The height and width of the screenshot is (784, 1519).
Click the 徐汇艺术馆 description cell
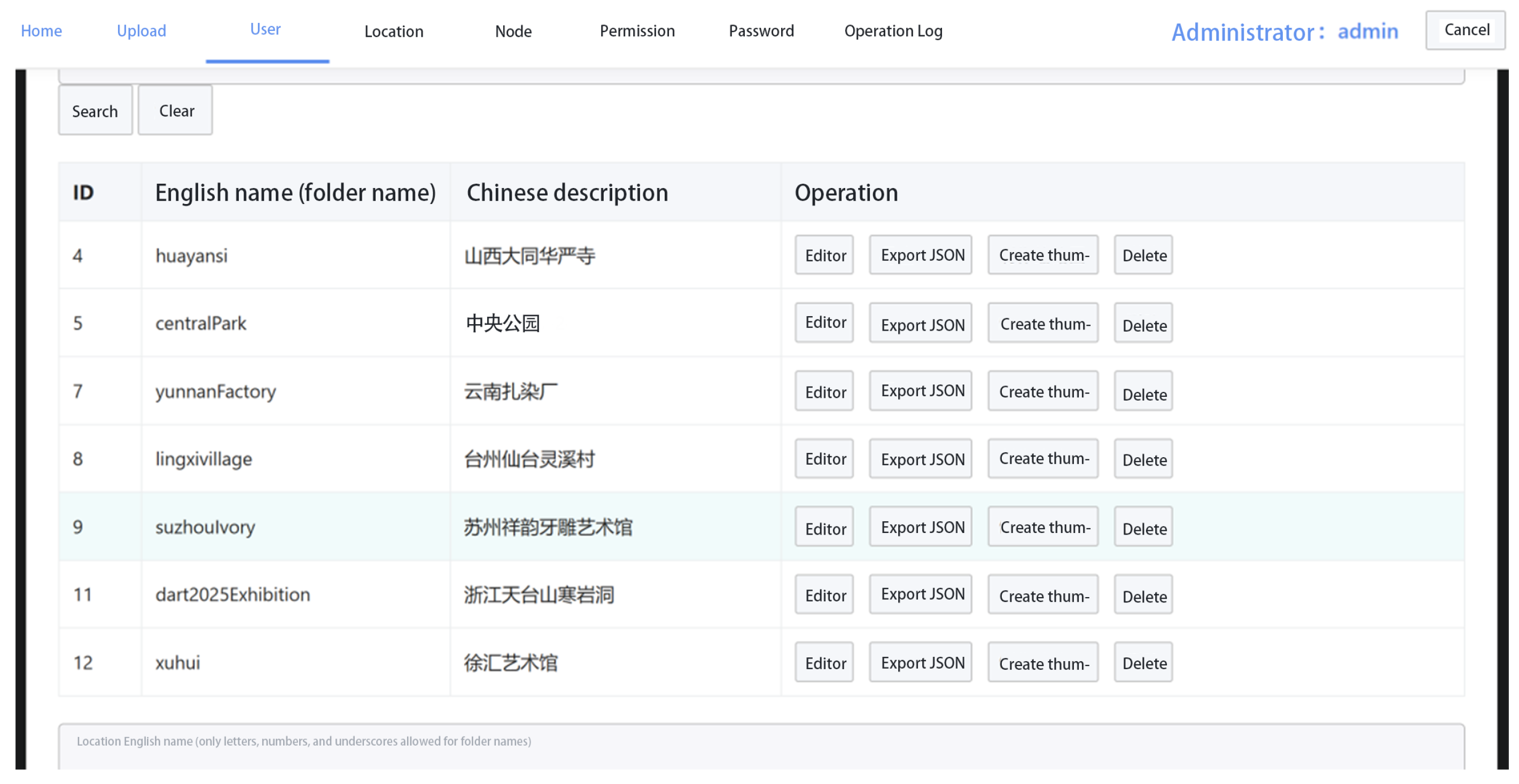coord(616,663)
